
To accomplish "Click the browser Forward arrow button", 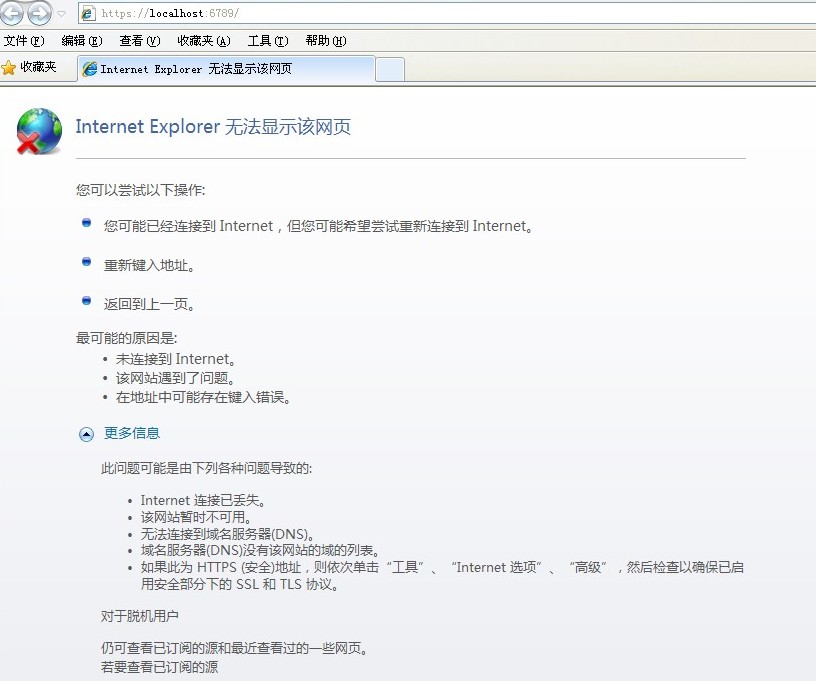I will tap(40, 12).
